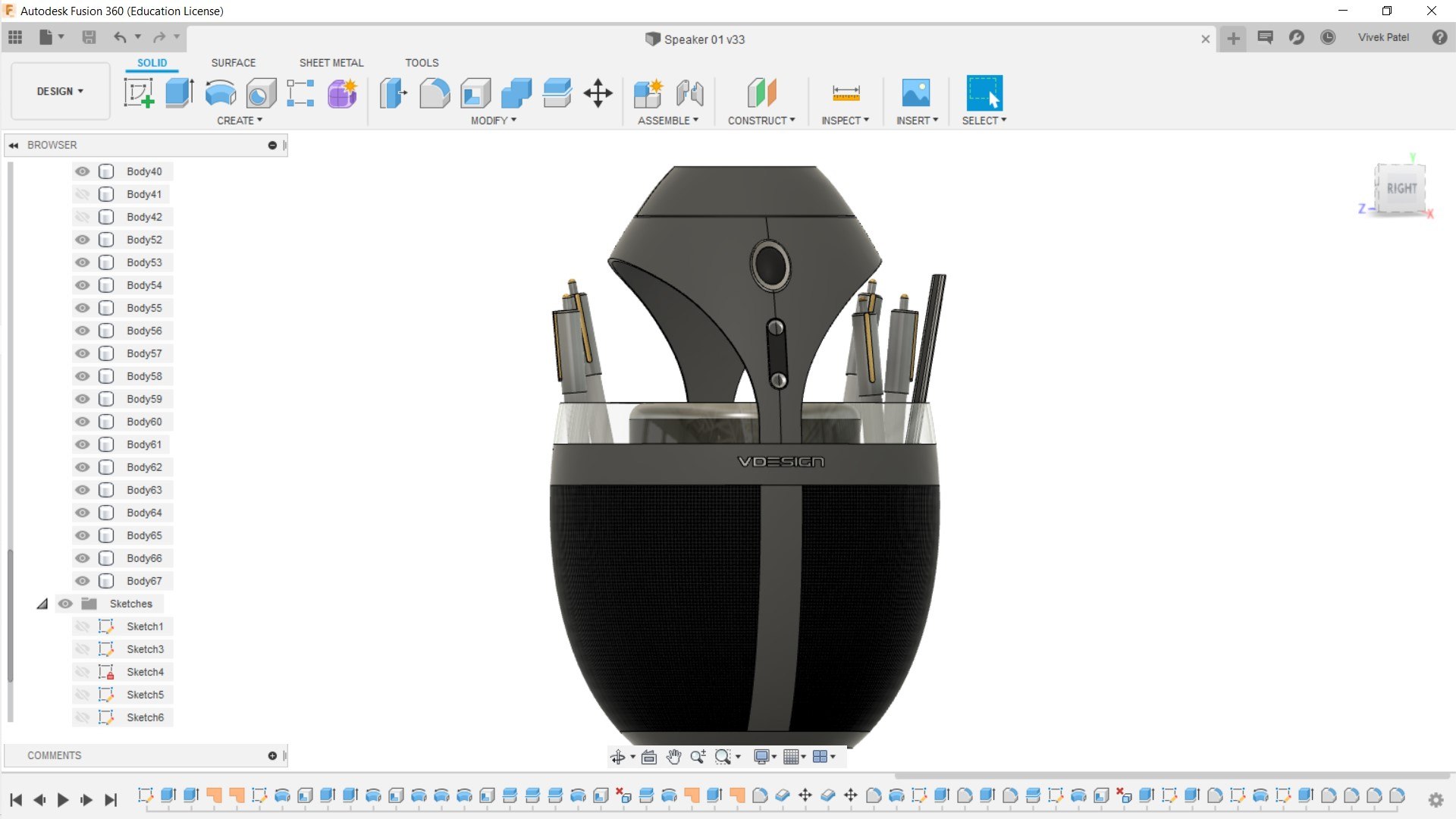Select the Hole tool
The width and height of the screenshot is (1456, 819).
pos(261,93)
